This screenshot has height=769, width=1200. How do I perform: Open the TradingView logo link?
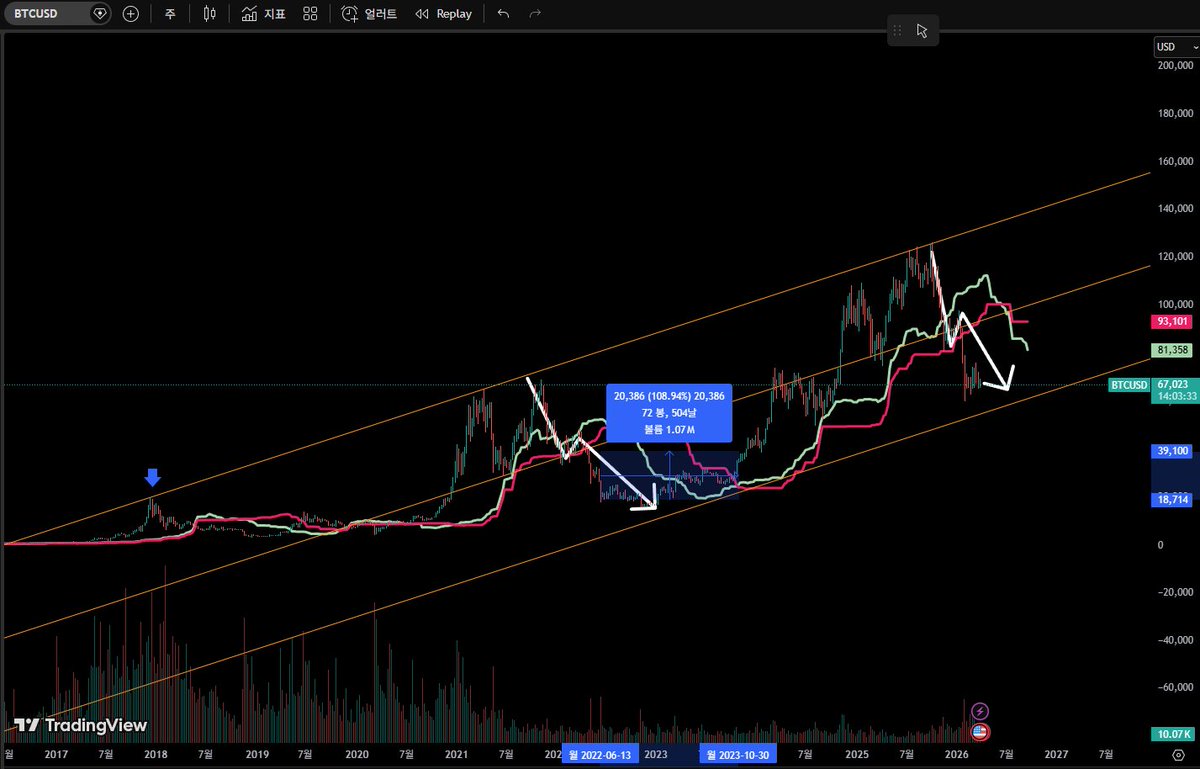[x=81, y=725]
